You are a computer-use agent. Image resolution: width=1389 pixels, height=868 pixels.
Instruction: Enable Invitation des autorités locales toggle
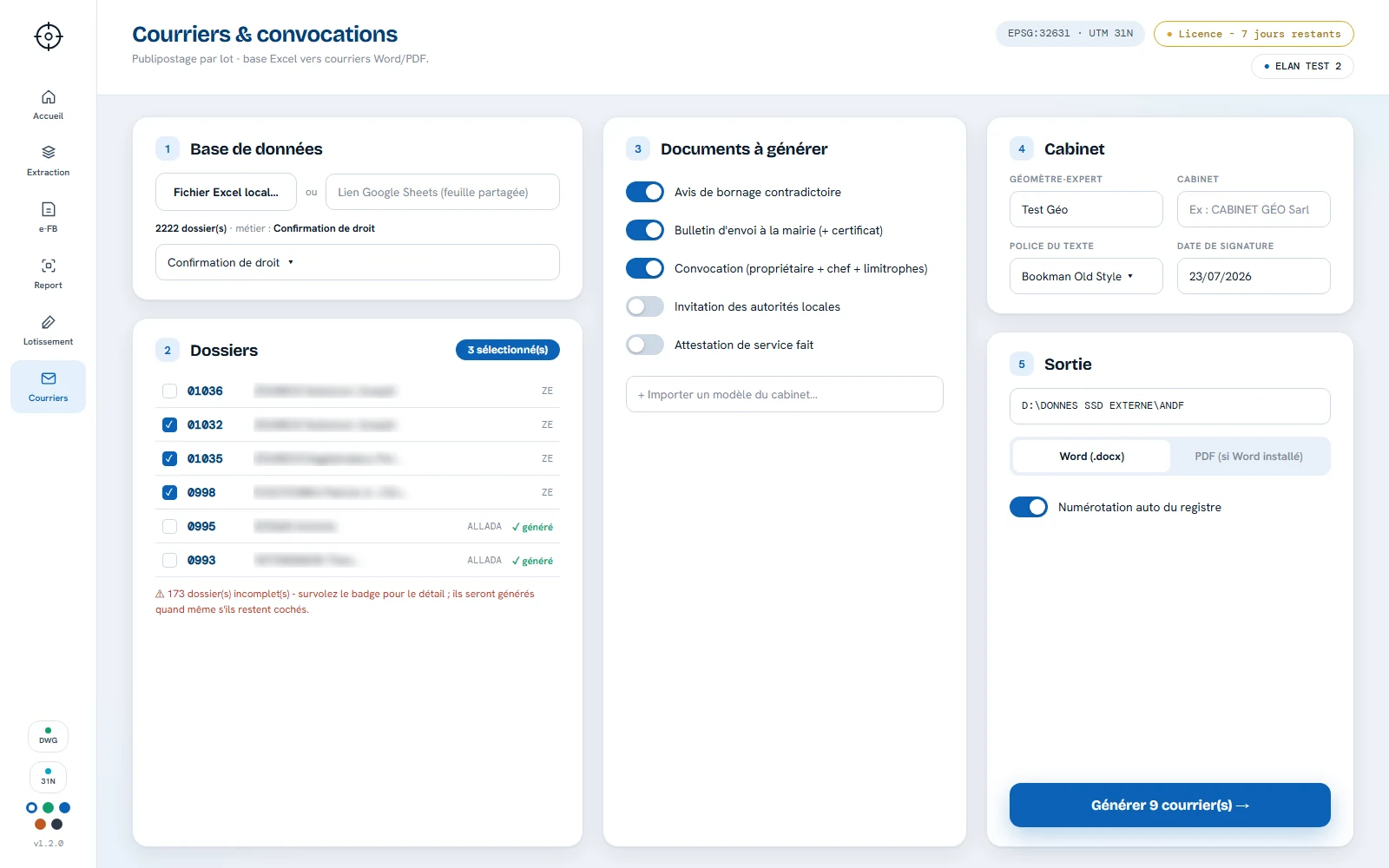(x=645, y=306)
